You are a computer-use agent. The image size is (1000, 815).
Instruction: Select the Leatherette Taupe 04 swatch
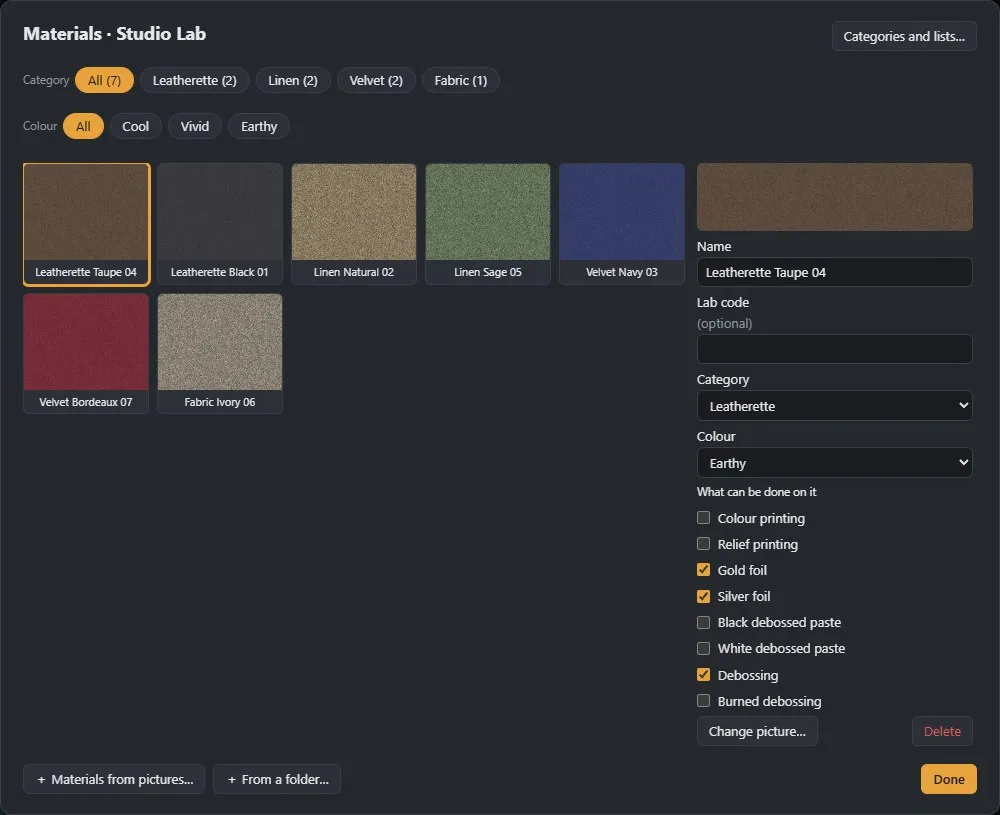tap(86, 224)
